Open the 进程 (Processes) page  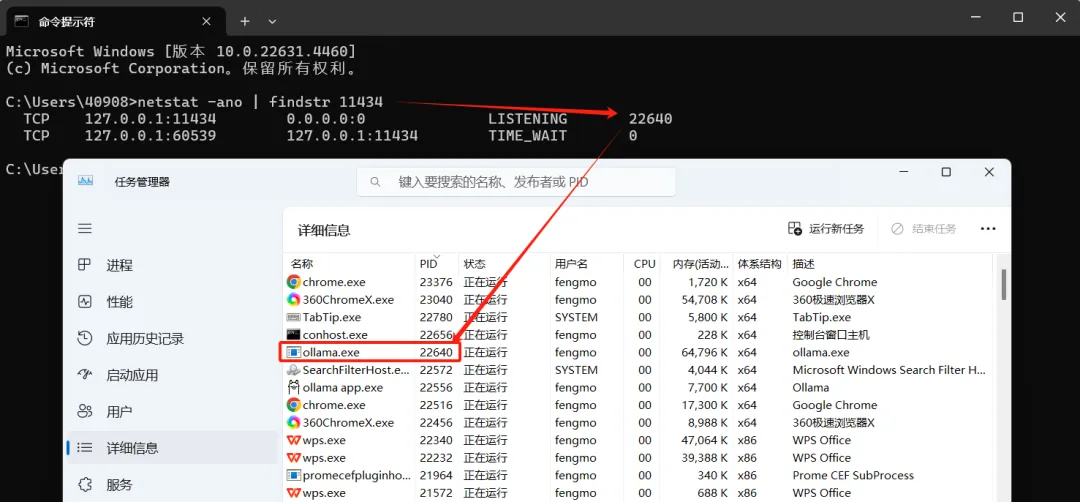pos(119,265)
